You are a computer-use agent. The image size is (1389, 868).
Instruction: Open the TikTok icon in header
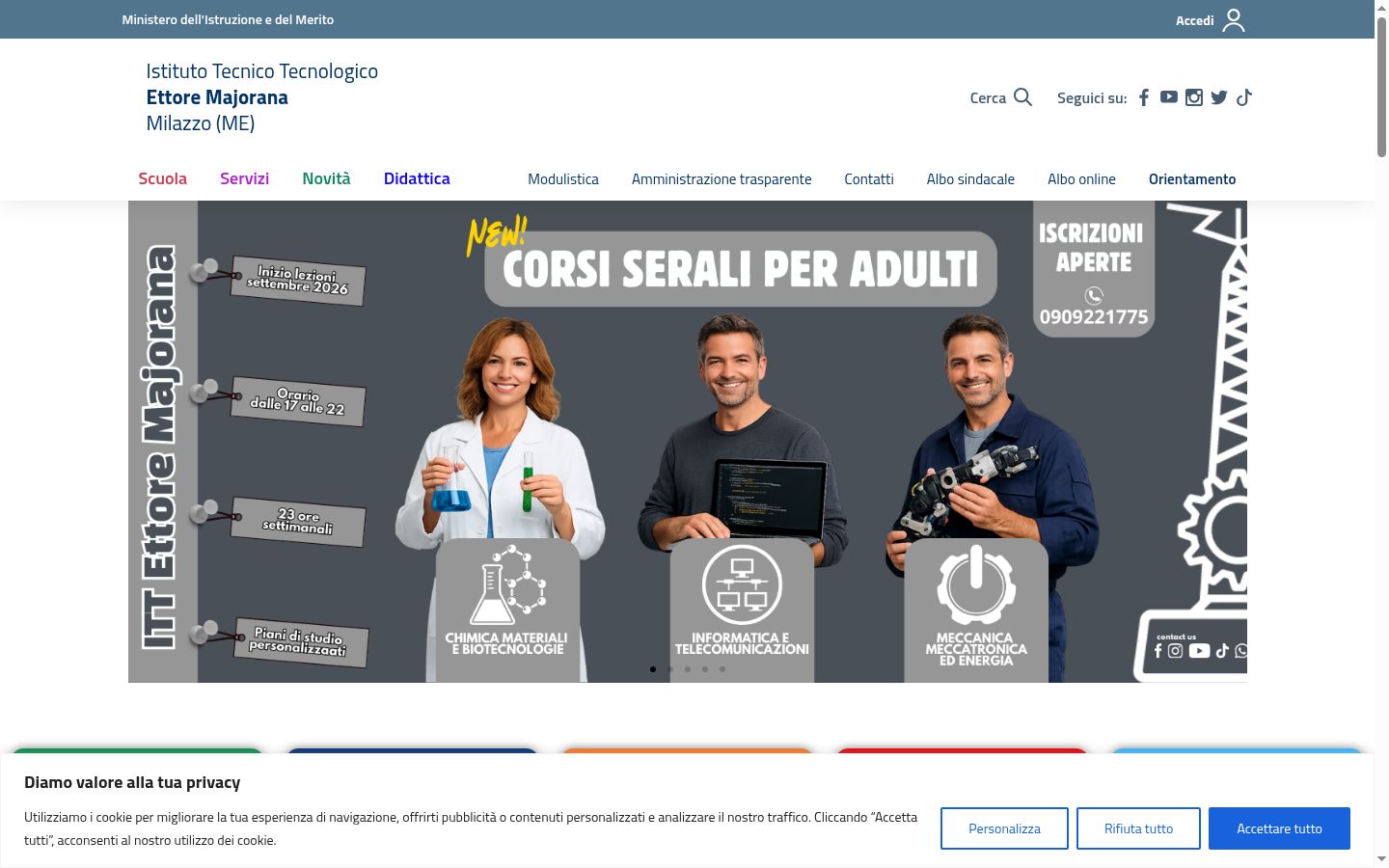tap(1244, 97)
